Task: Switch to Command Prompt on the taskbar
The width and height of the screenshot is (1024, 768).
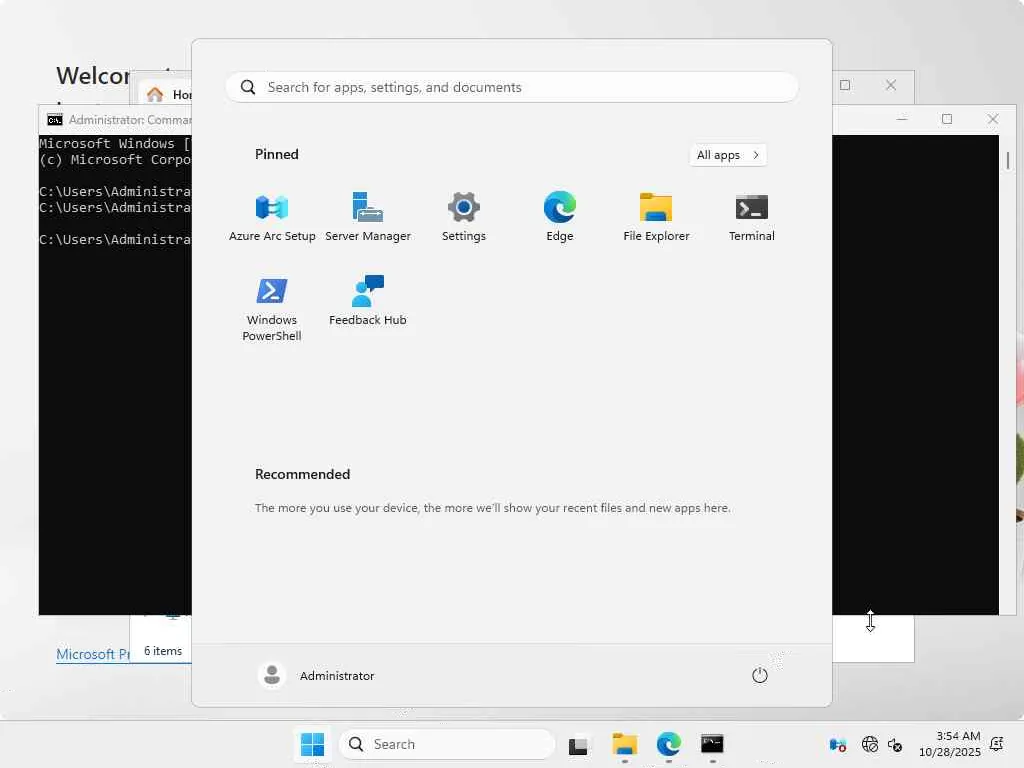Action: (712, 744)
